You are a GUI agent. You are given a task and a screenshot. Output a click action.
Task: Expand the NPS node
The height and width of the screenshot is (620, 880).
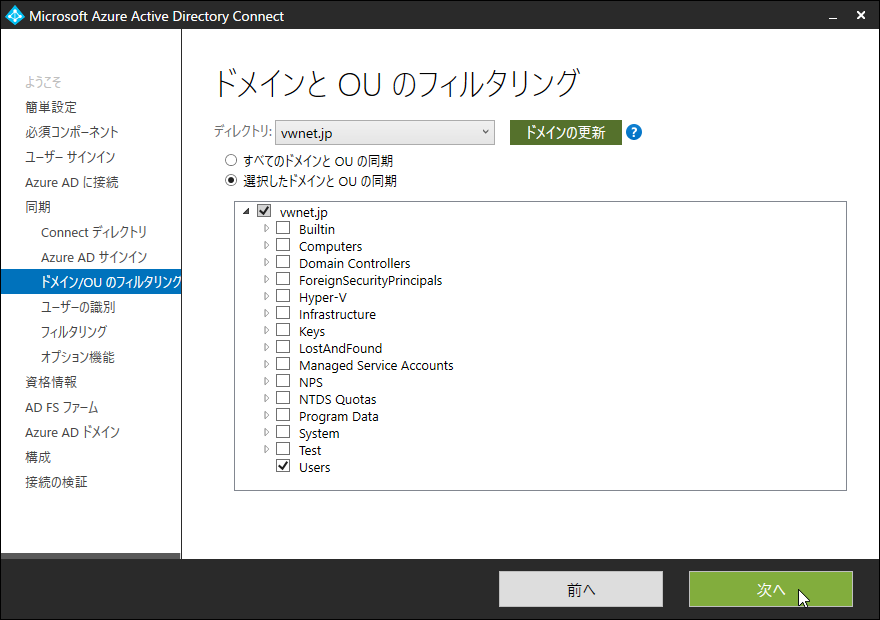click(267, 382)
